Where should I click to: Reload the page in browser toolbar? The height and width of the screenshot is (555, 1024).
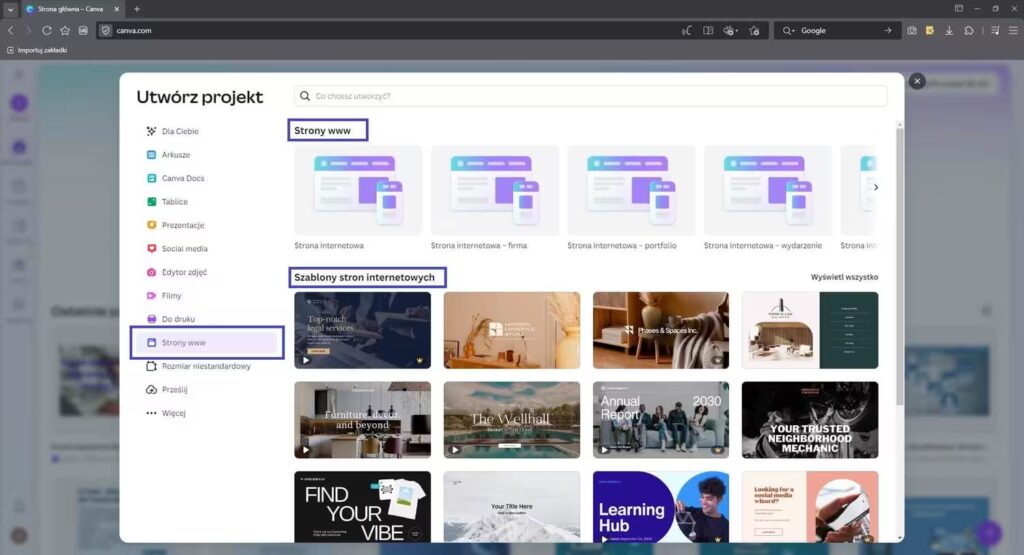point(46,31)
